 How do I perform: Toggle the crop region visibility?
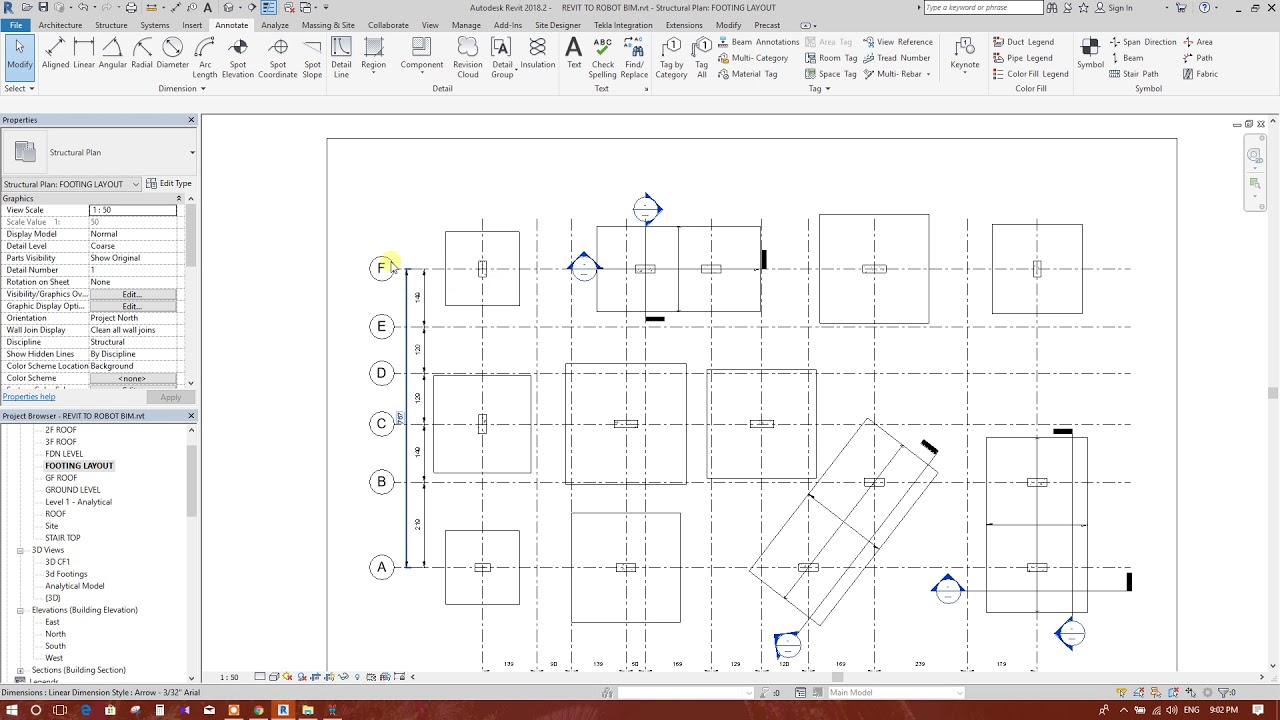328,677
